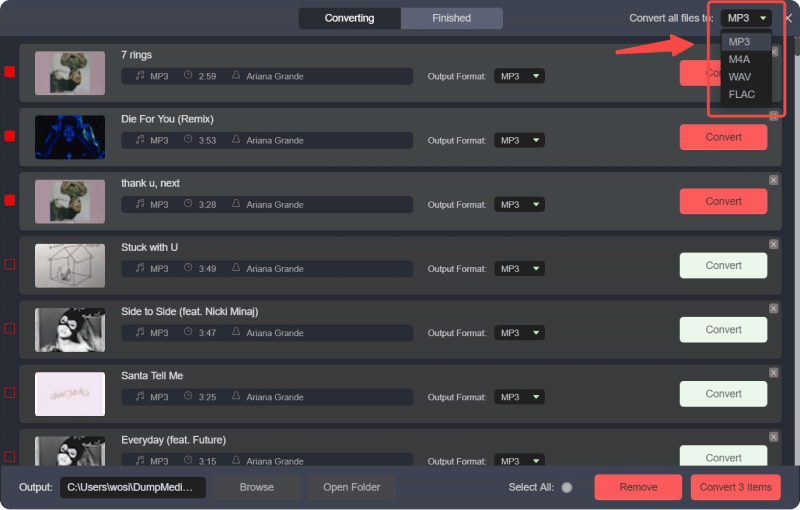800x510 pixels.
Task: Open Output Format dropdown for Everyday
Action: [519, 460]
